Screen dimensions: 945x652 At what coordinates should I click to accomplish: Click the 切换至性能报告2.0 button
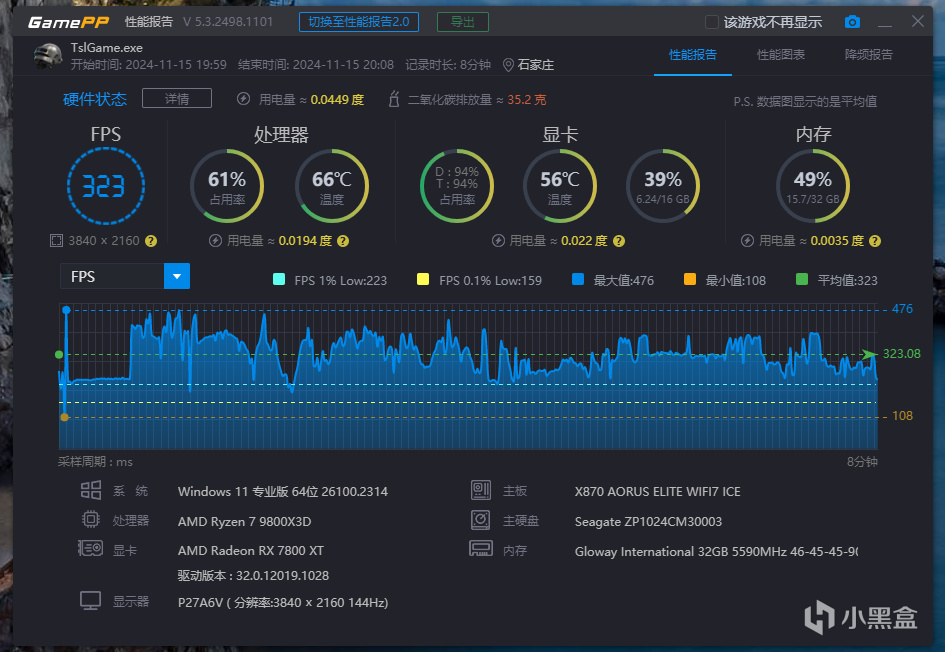(359, 22)
